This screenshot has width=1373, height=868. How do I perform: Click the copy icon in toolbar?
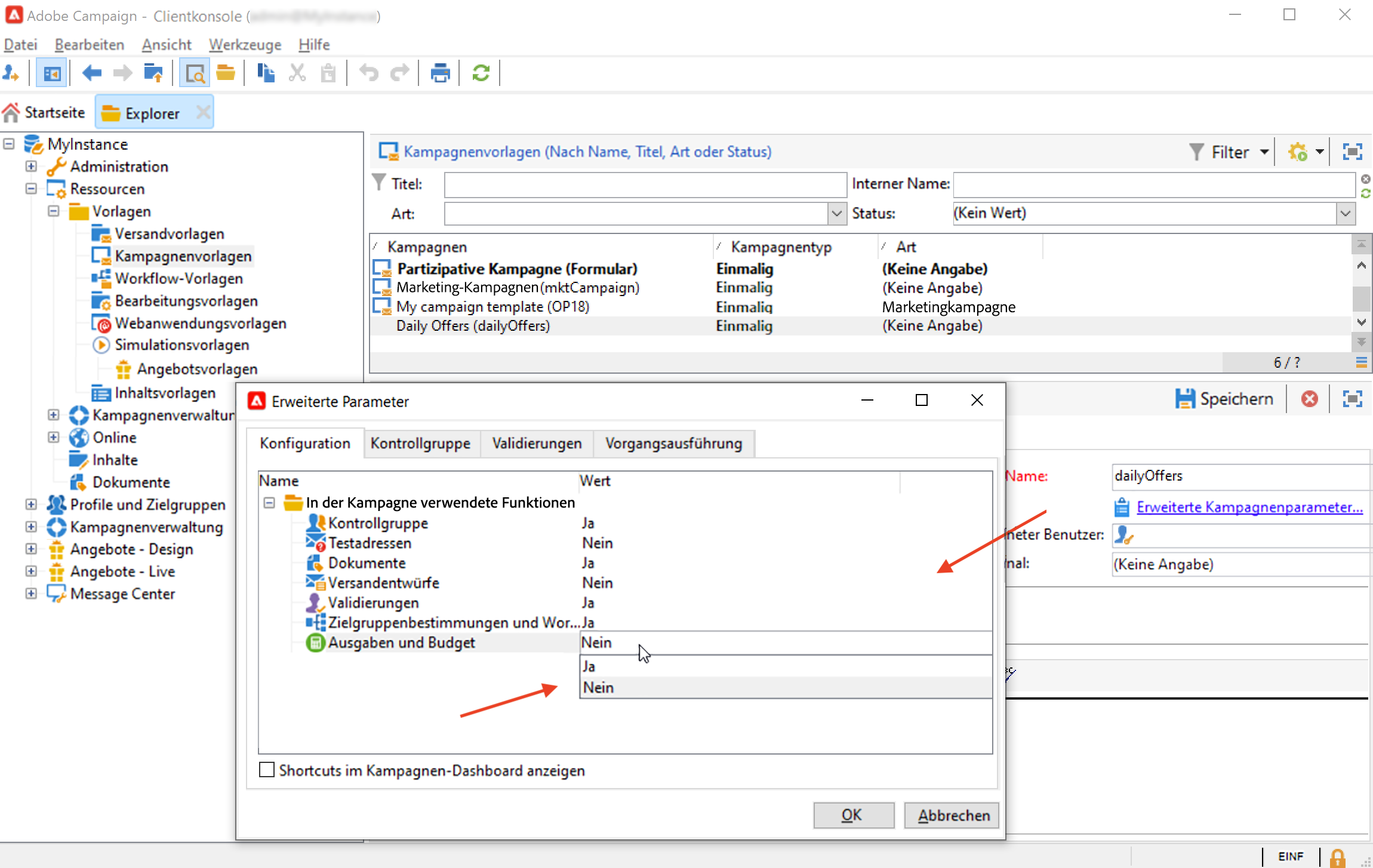(x=266, y=73)
